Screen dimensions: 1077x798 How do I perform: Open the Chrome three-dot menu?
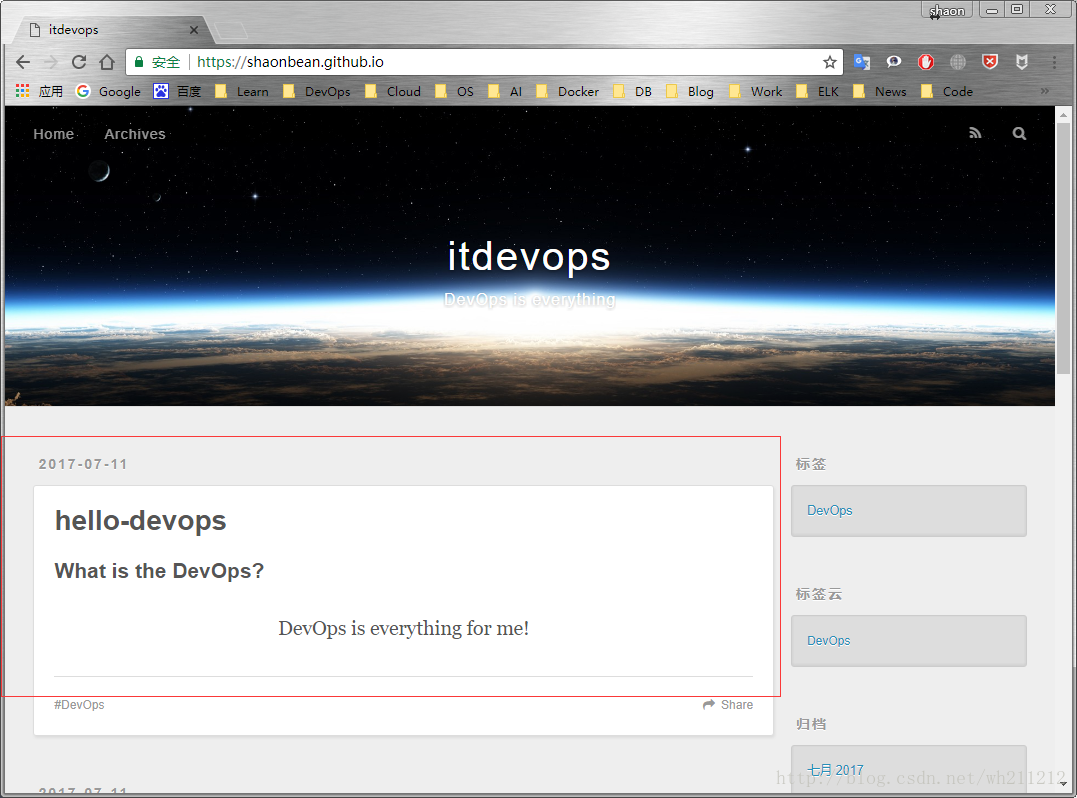tap(1053, 61)
